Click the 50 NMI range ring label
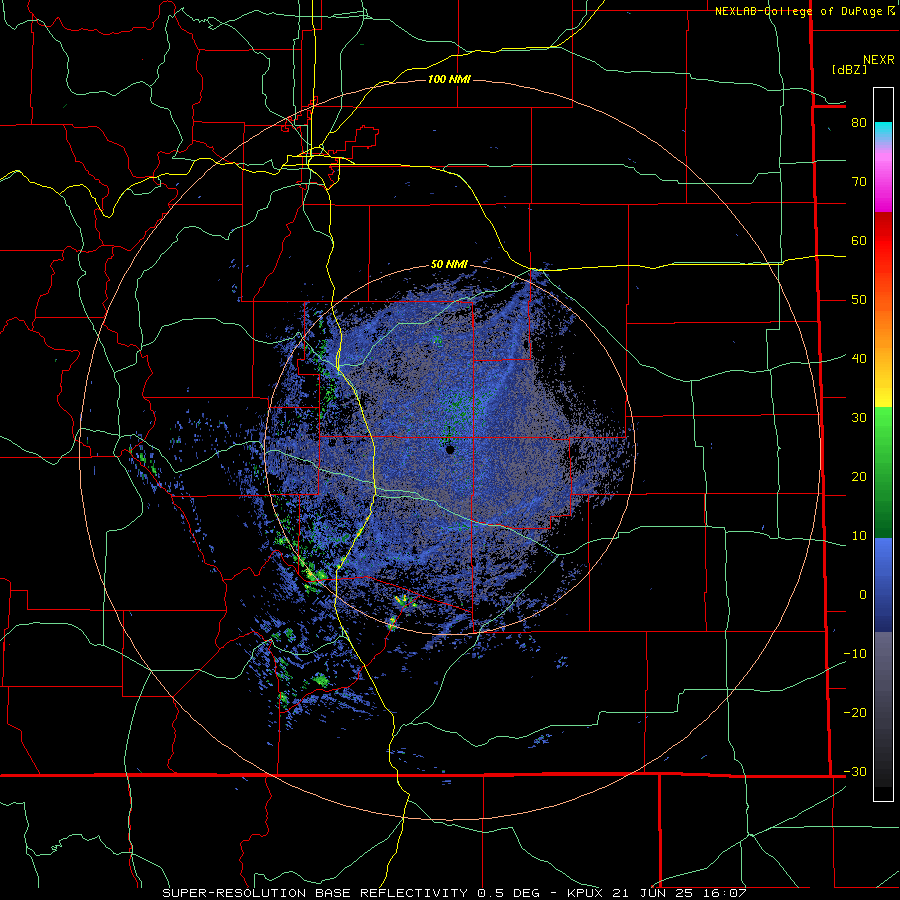This screenshot has height=900, width=900. click(x=449, y=265)
